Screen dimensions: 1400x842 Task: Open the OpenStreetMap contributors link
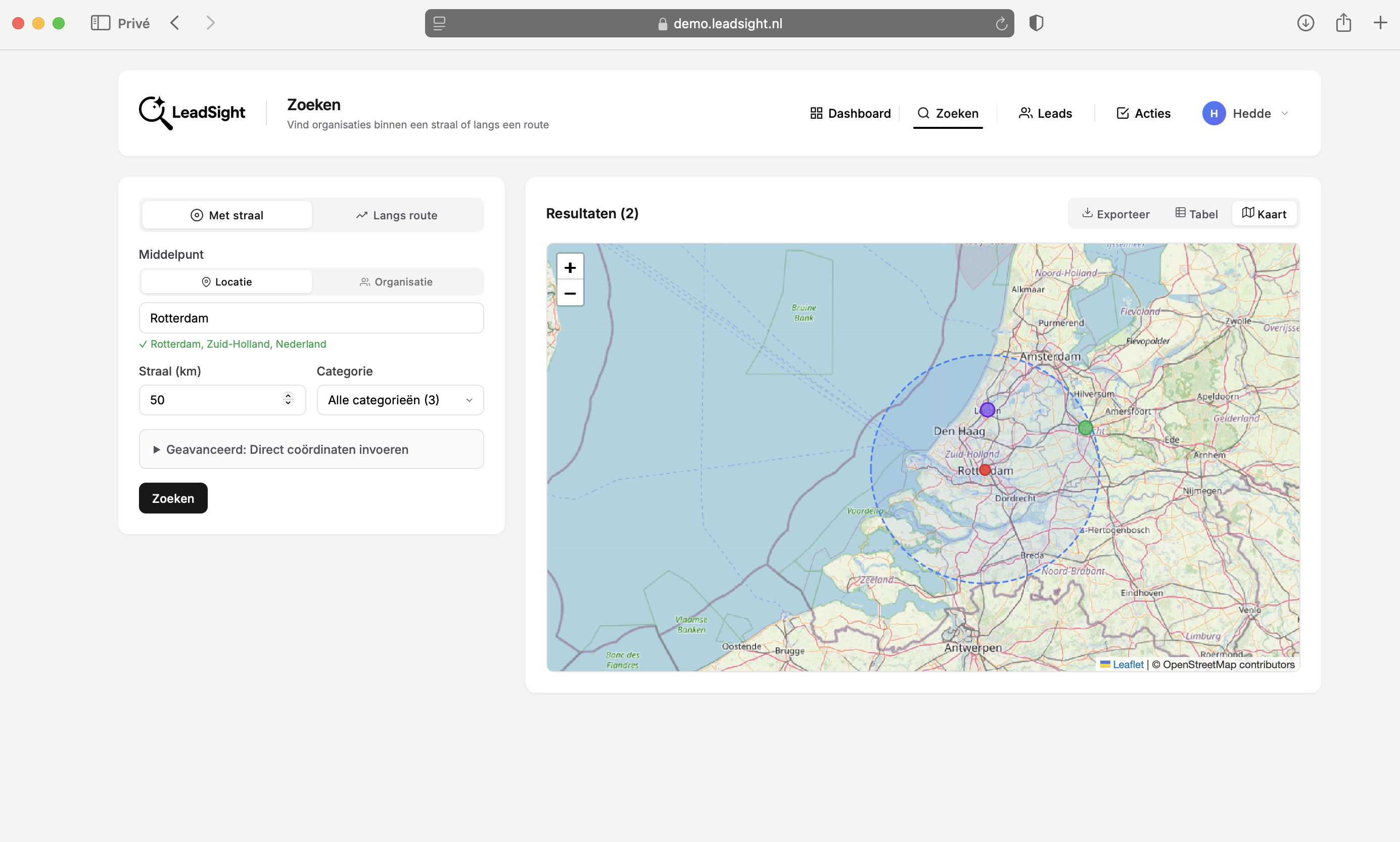[1224, 664]
